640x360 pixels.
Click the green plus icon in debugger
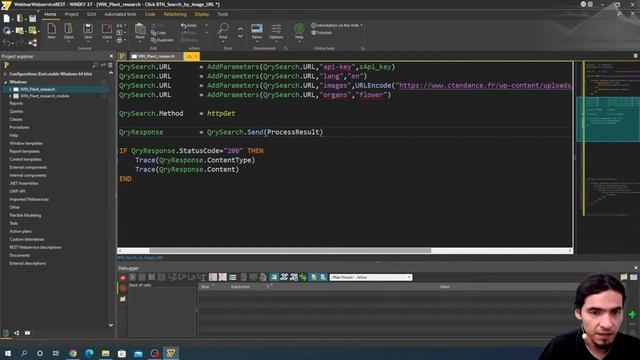coord(632,314)
